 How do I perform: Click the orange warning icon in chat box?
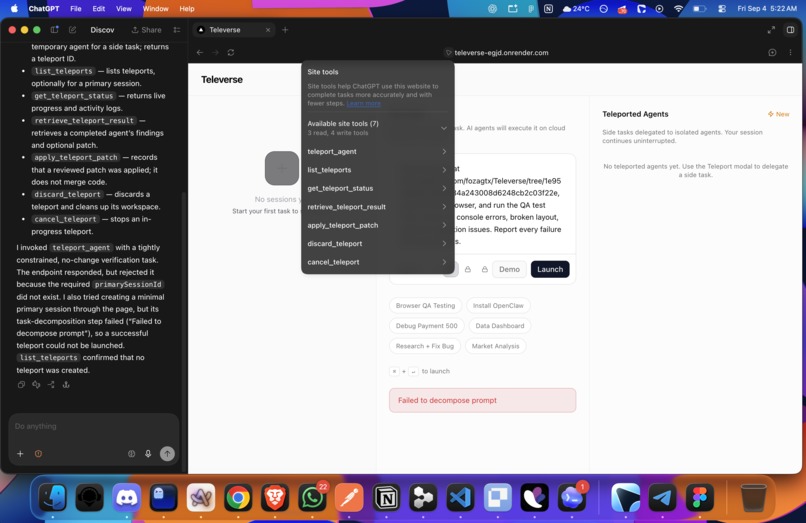click(38, 454)
